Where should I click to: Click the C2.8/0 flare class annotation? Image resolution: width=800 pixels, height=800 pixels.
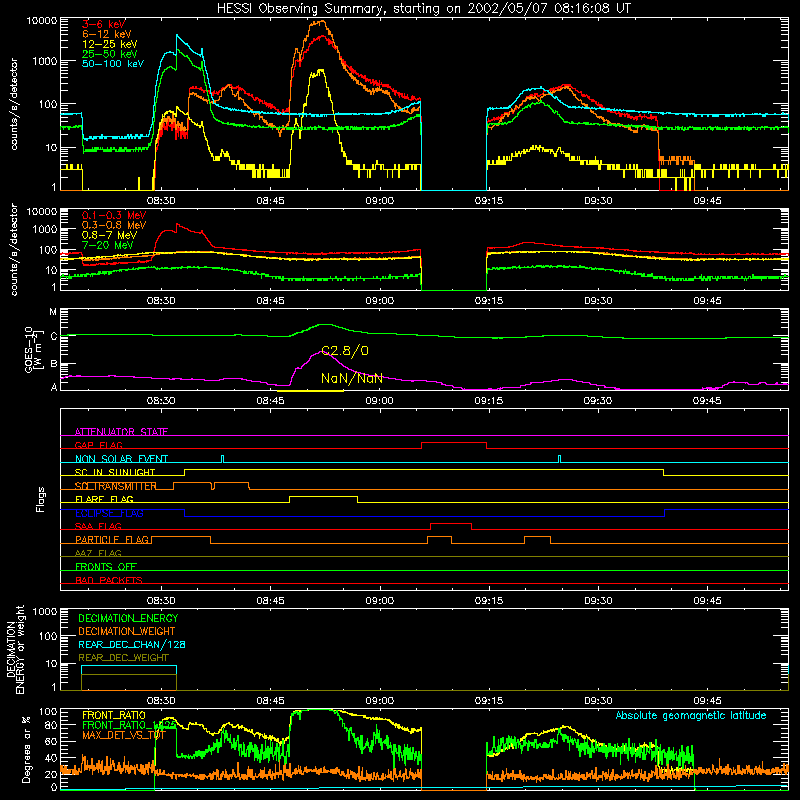tap(345, 351)
